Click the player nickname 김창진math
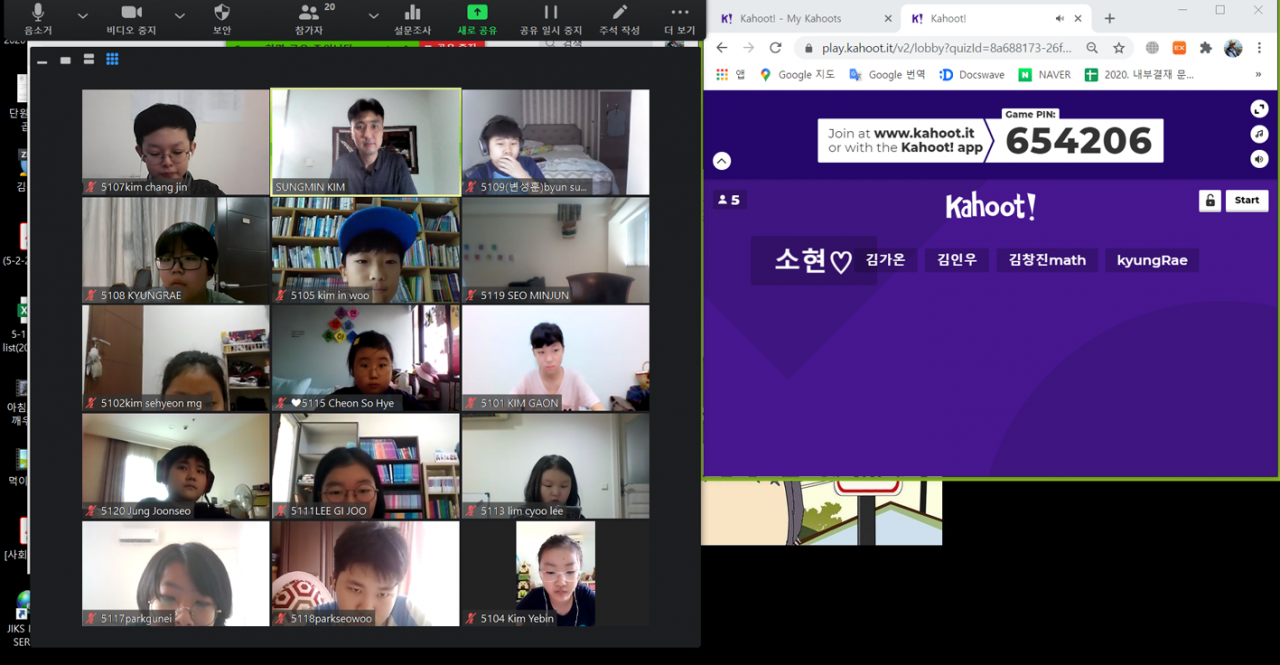The width and height of the screenshot is (1280, 665). pyautogui.click(x=1047, y=260)
